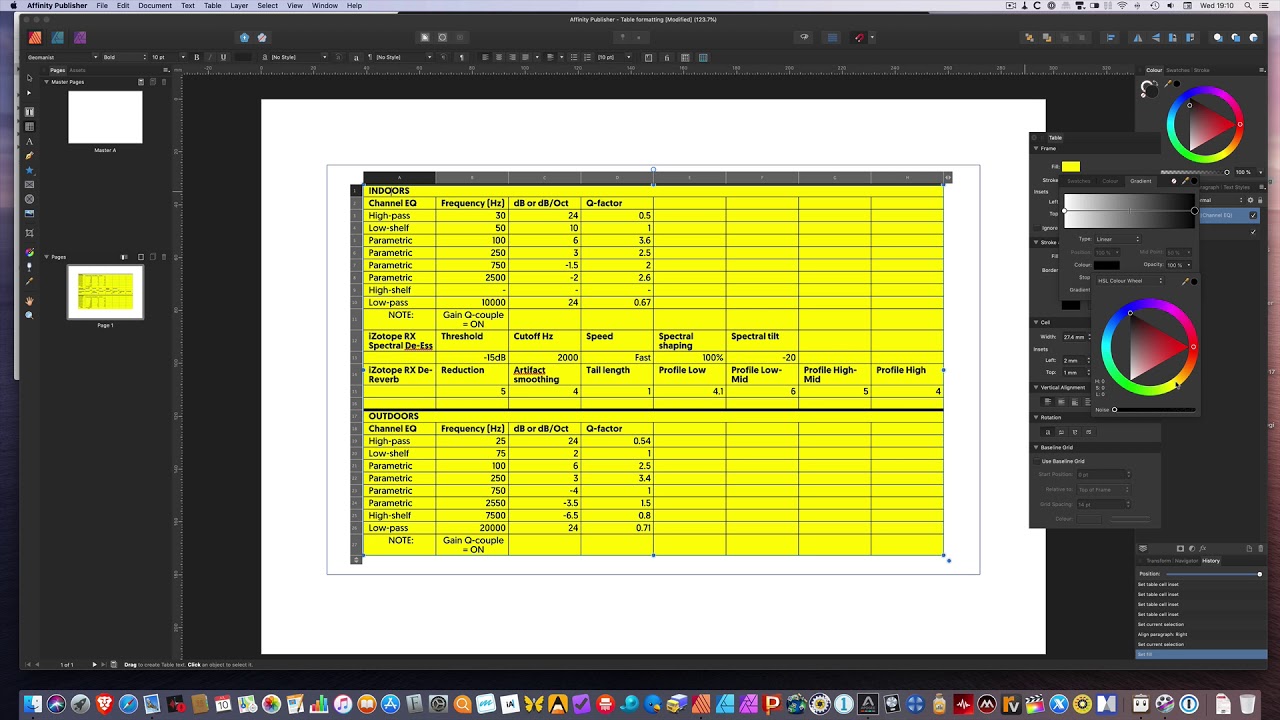The image size is (1280, 720).
Task: Select Master A thumbnail
Action: (x=105, y=117)
